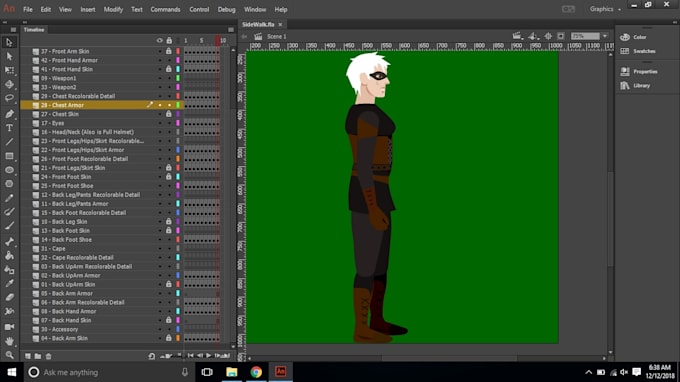Play the timeline animation

(x=208, y=356)
